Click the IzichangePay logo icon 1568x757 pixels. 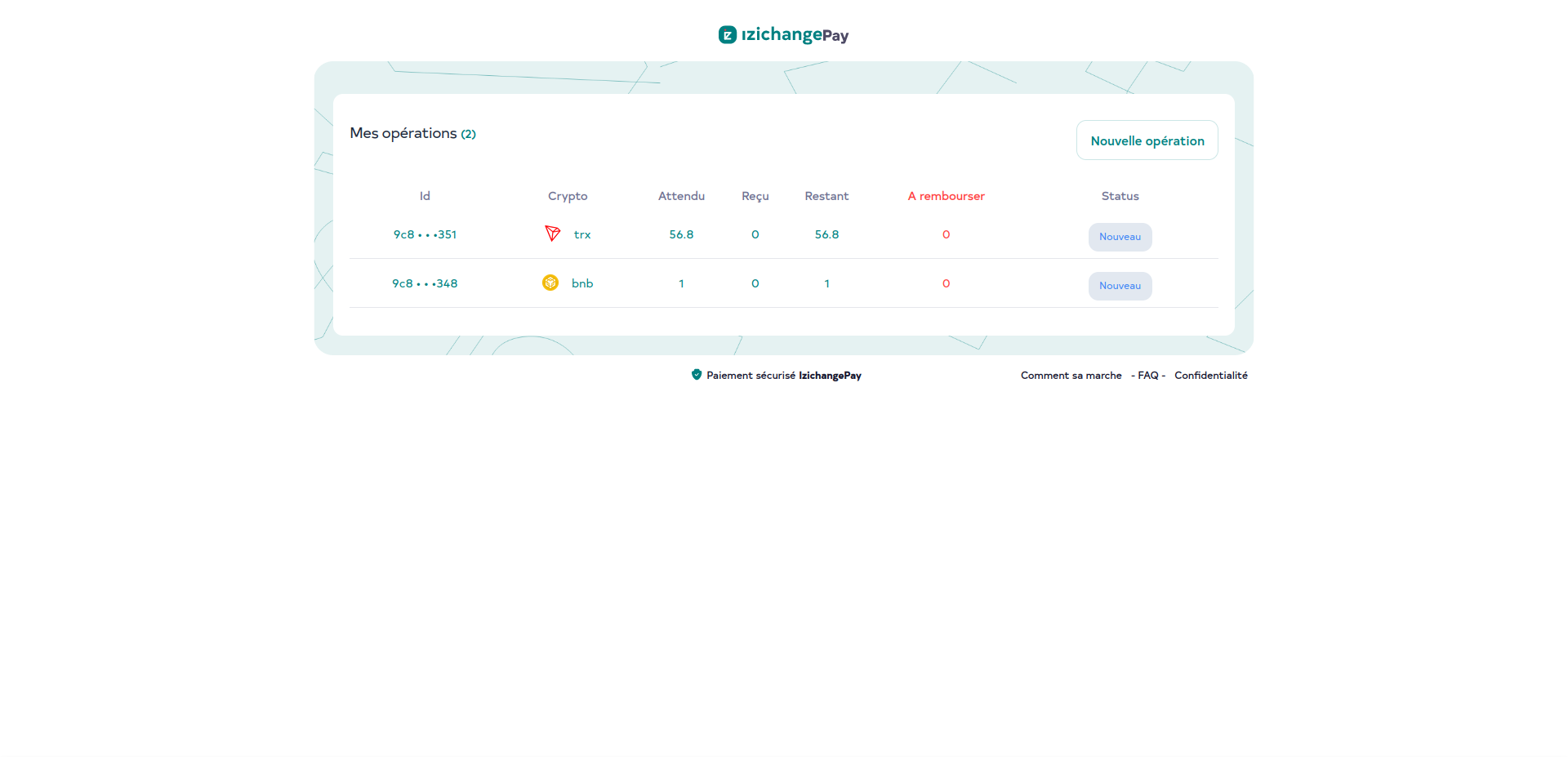click(x=727, y=34)
